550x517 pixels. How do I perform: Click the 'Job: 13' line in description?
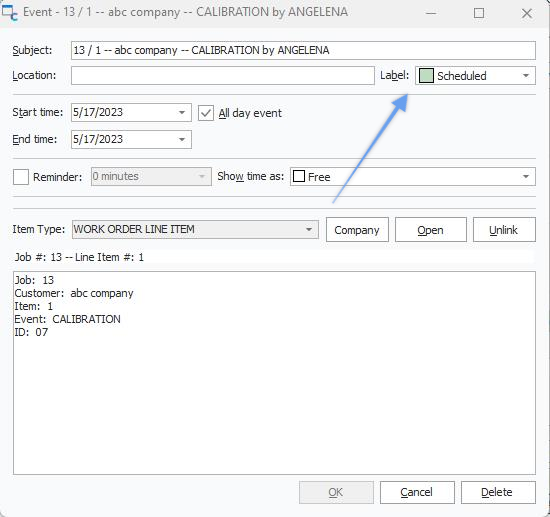coord(34,280)
